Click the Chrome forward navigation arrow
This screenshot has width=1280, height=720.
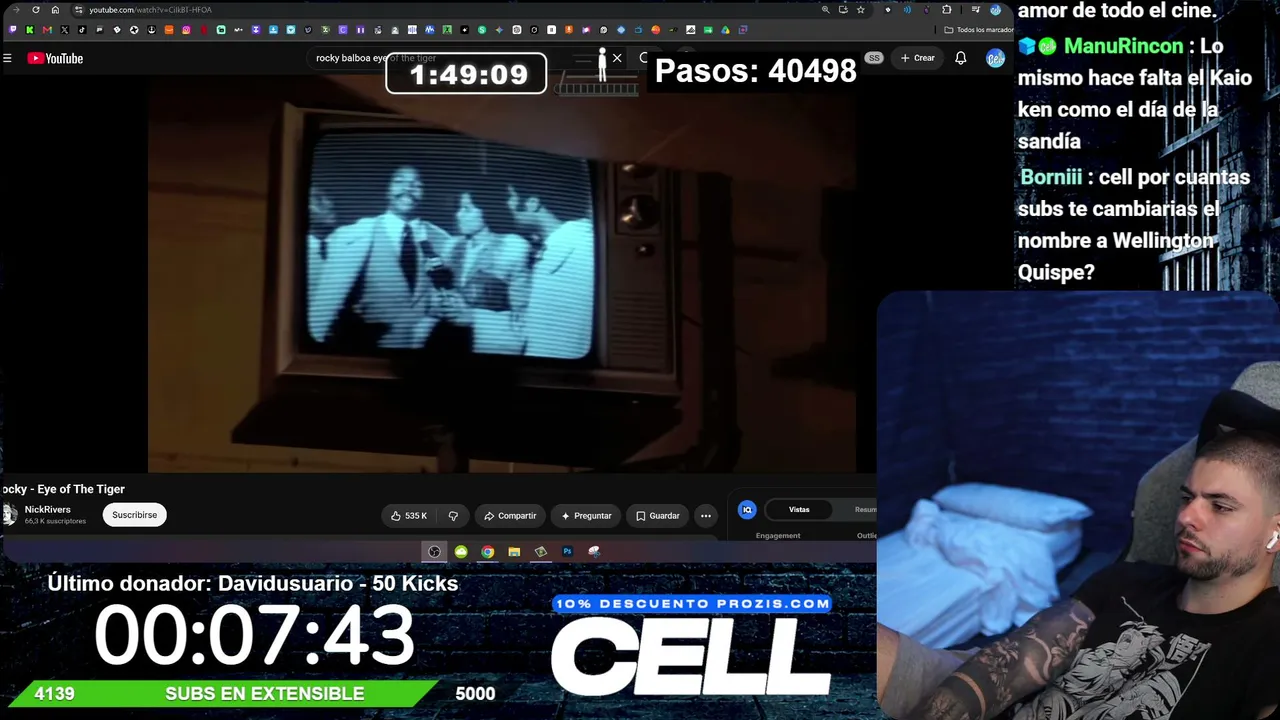pos(16,10)
